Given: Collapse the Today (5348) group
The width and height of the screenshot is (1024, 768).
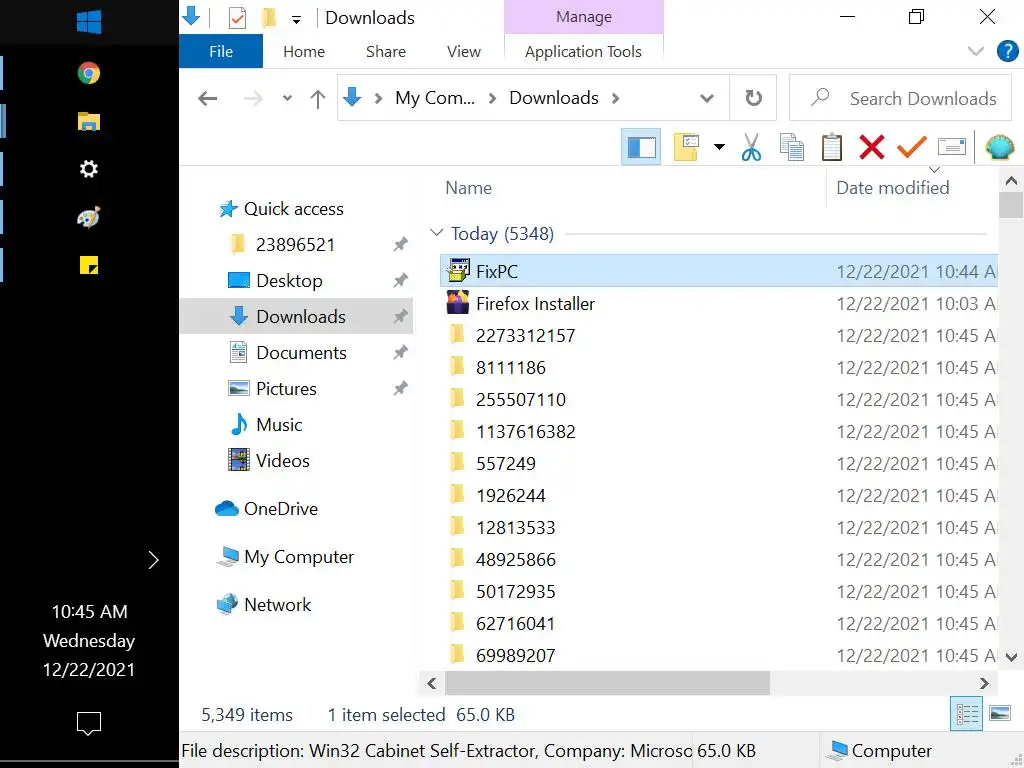Looking at the screenshot, I should pos(437,232).
